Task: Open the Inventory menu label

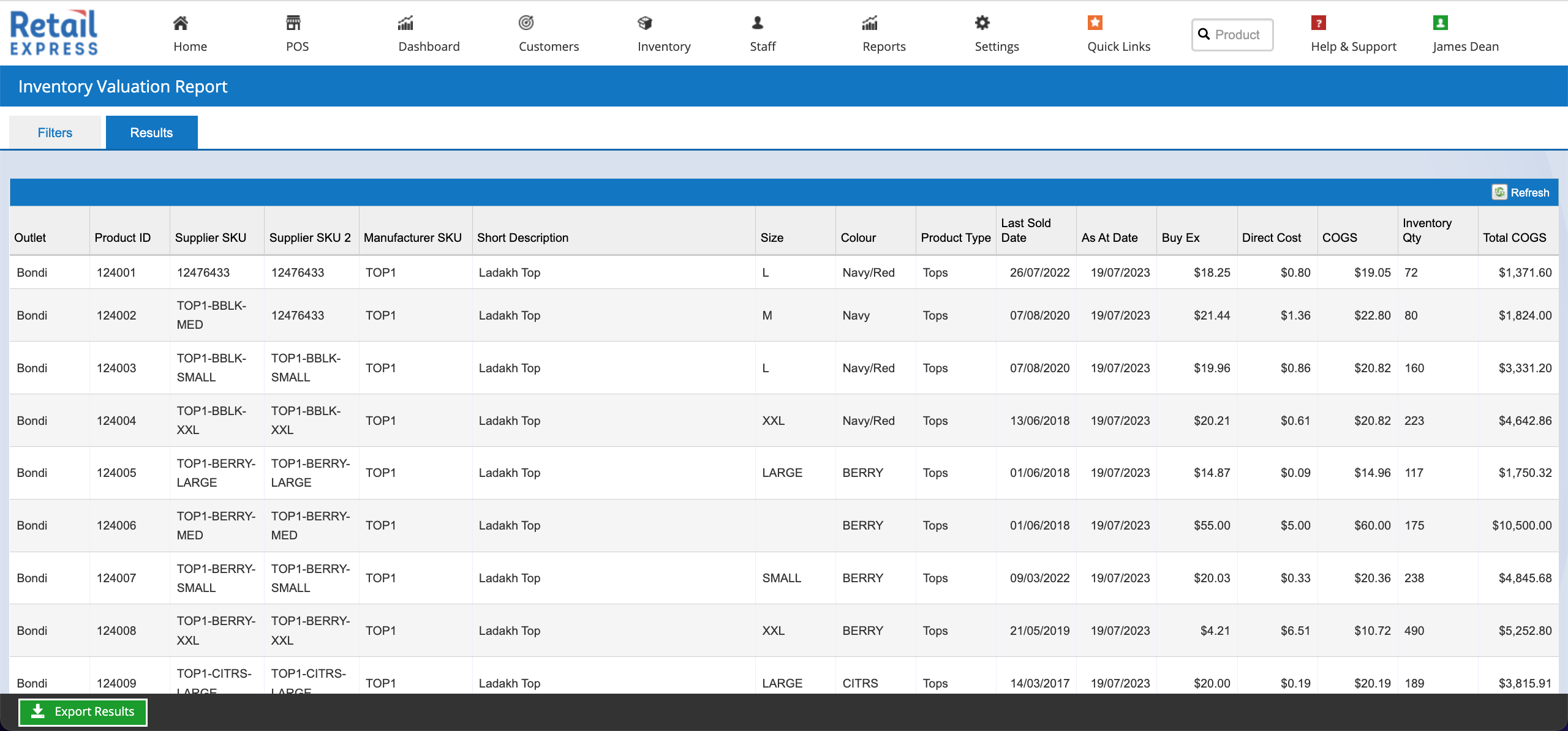Action: click(664, 47)
